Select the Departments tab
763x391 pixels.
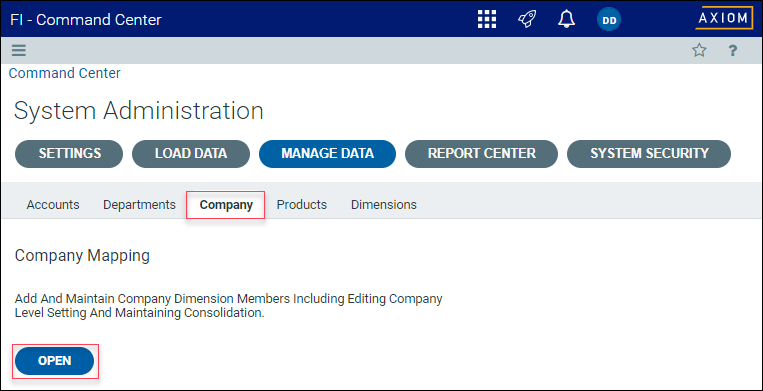coord(139,205)
